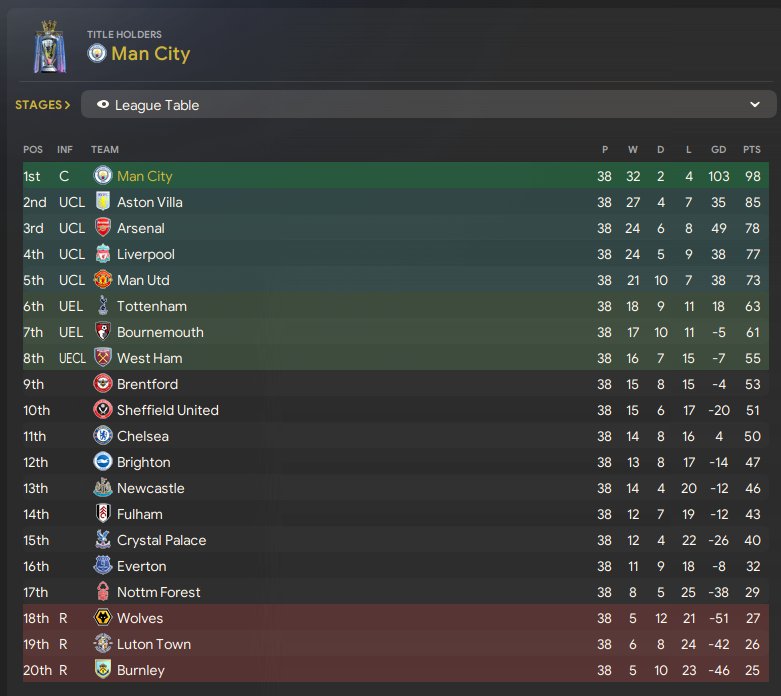Click the Premier League trophy icon

46,47
